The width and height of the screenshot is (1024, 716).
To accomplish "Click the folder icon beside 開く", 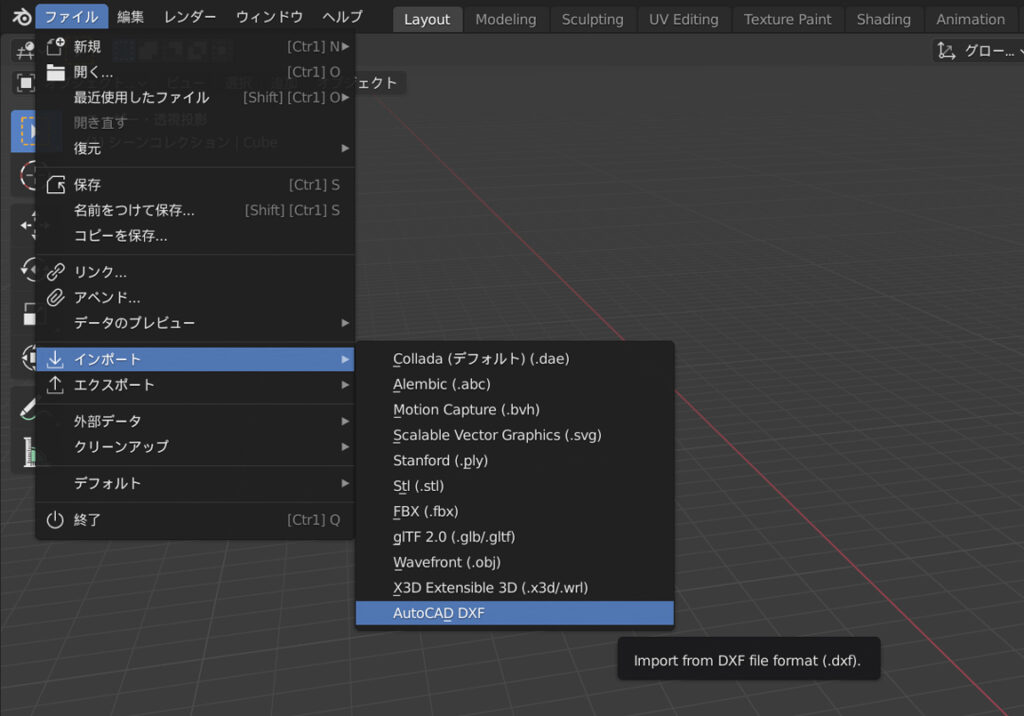I will [56, 72].
